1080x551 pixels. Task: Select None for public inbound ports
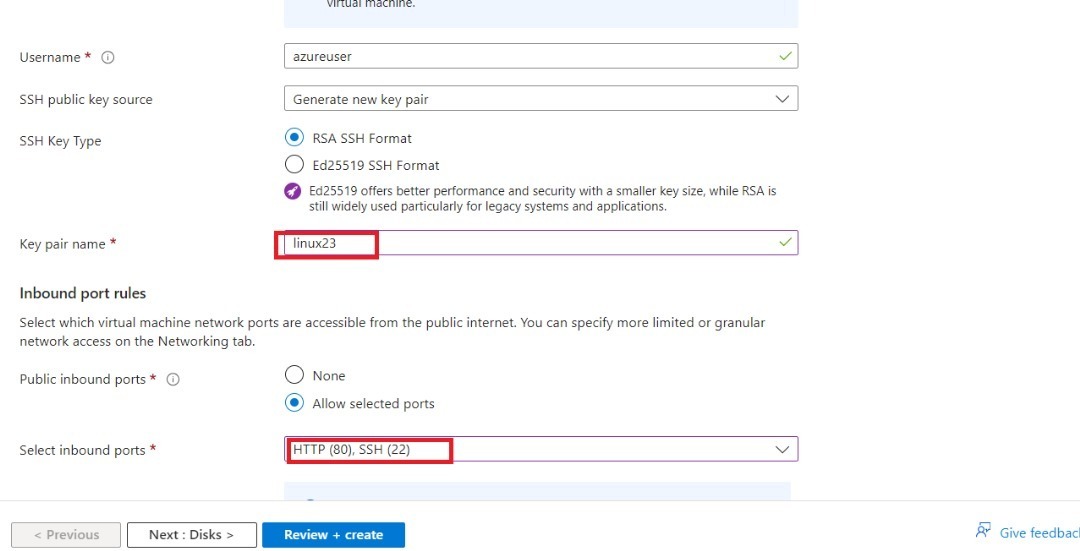294,375
